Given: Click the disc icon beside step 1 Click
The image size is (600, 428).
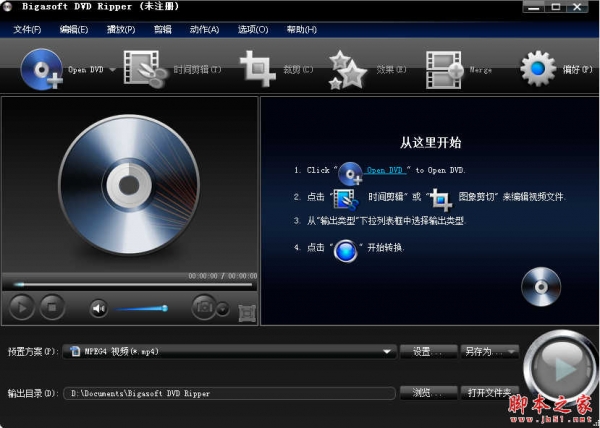Looking at the screenshot, I should pyautogui.click(x=350, y=174).
